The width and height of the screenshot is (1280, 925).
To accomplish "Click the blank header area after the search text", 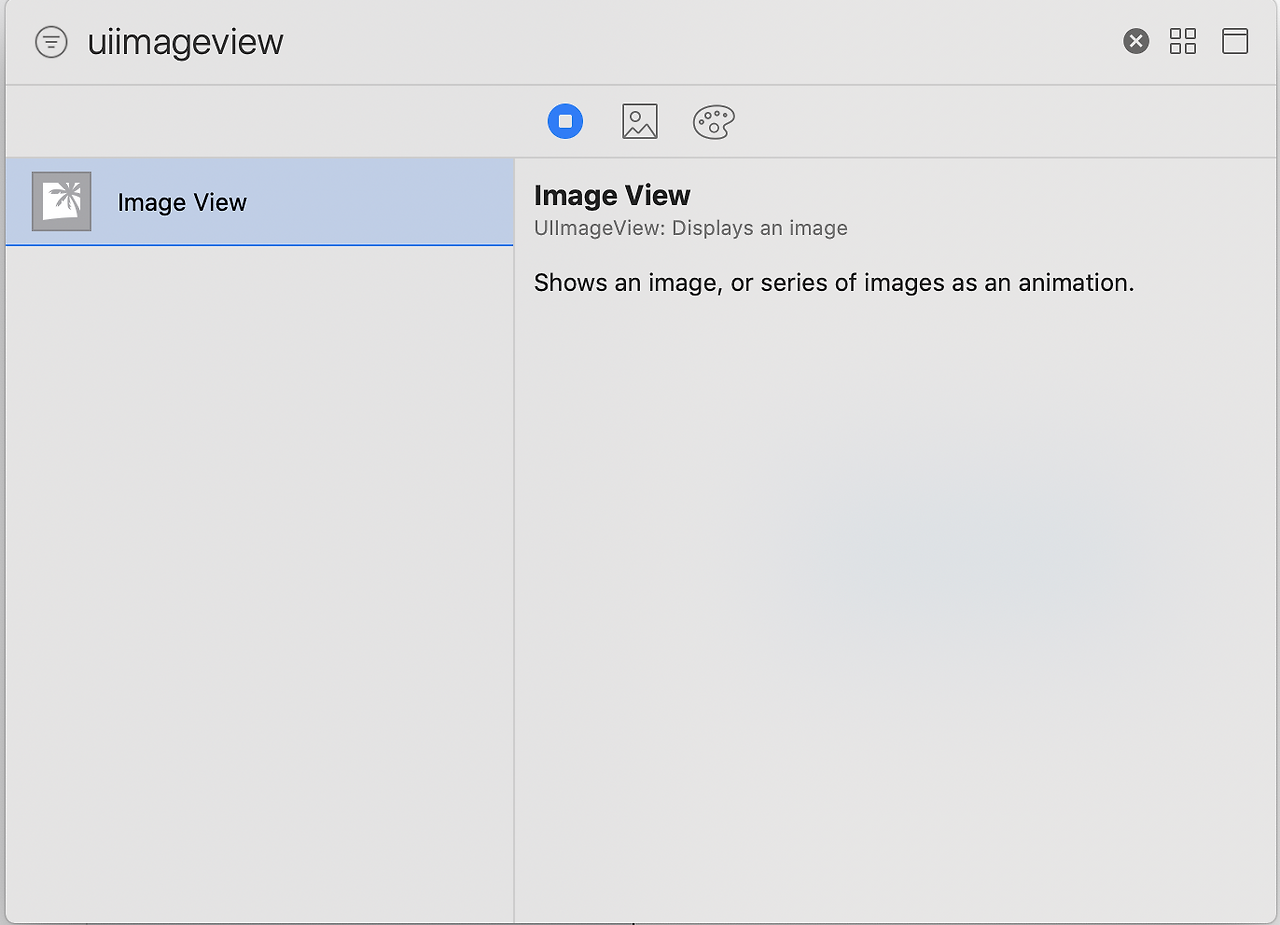I will click(700, 42).
